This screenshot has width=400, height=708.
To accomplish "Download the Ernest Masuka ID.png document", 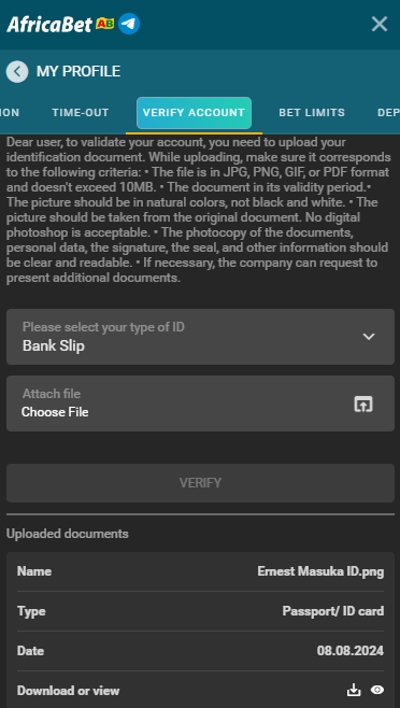I will coord(354,690).
